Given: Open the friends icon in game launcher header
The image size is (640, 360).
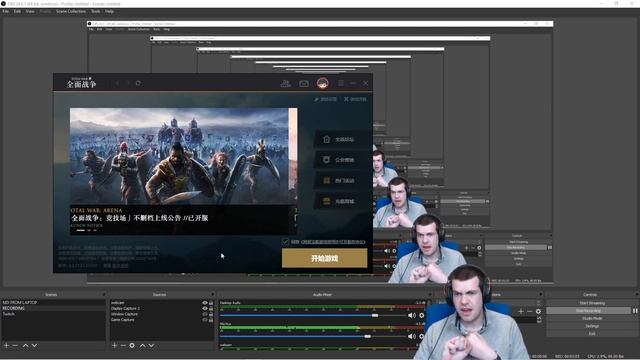Looking at the screenshot, I should pos(286,83).
